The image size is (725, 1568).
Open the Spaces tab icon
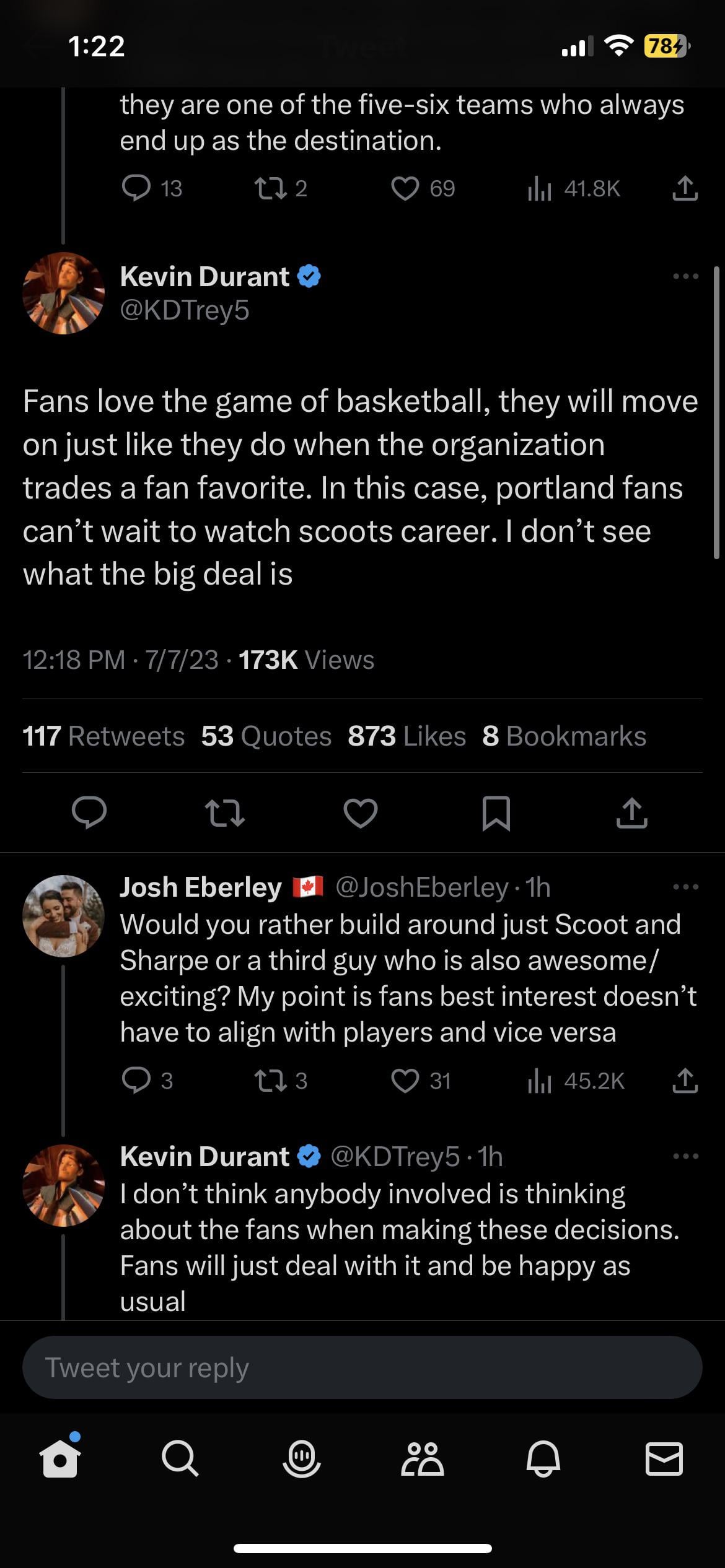coord(302,1460)
